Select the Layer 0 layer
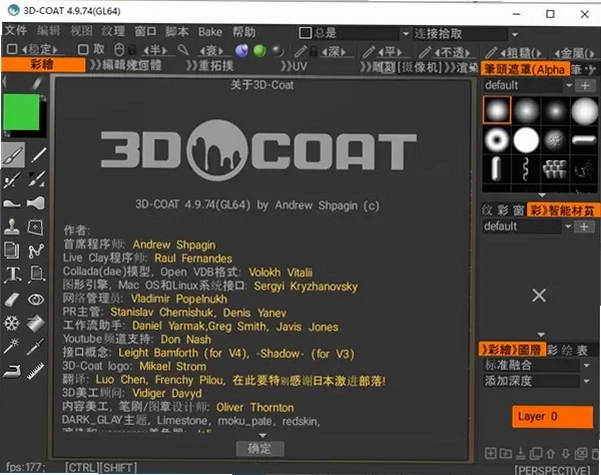 coord(552,417)
